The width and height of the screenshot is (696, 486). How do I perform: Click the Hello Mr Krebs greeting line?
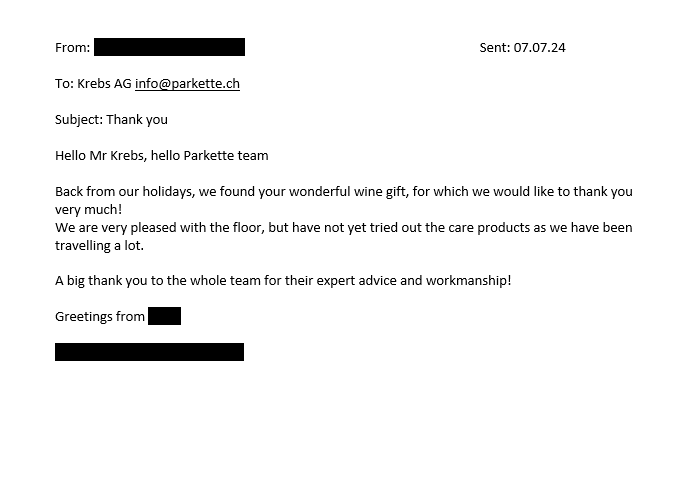[162, 155]
